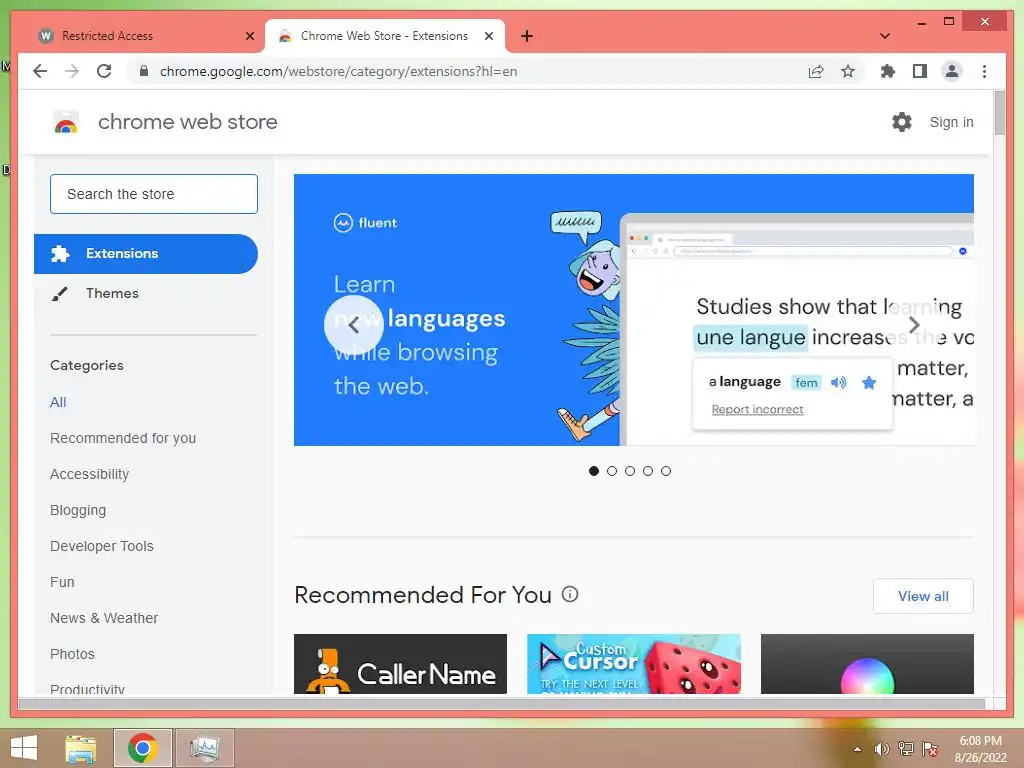
Task: Open the fluent language banner
Action: point(633,310)
